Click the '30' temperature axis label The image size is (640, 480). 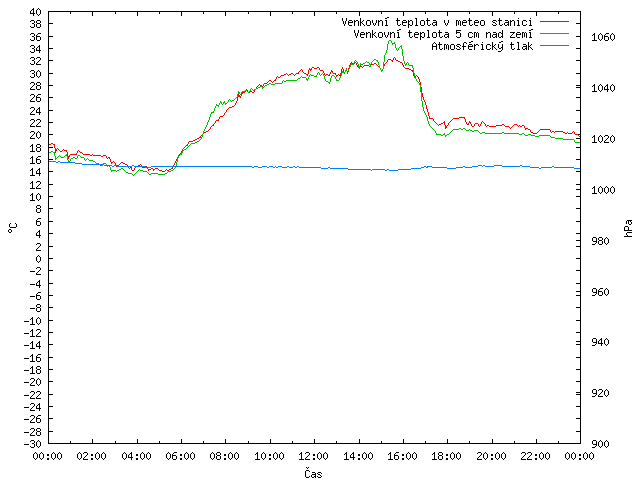36,74
